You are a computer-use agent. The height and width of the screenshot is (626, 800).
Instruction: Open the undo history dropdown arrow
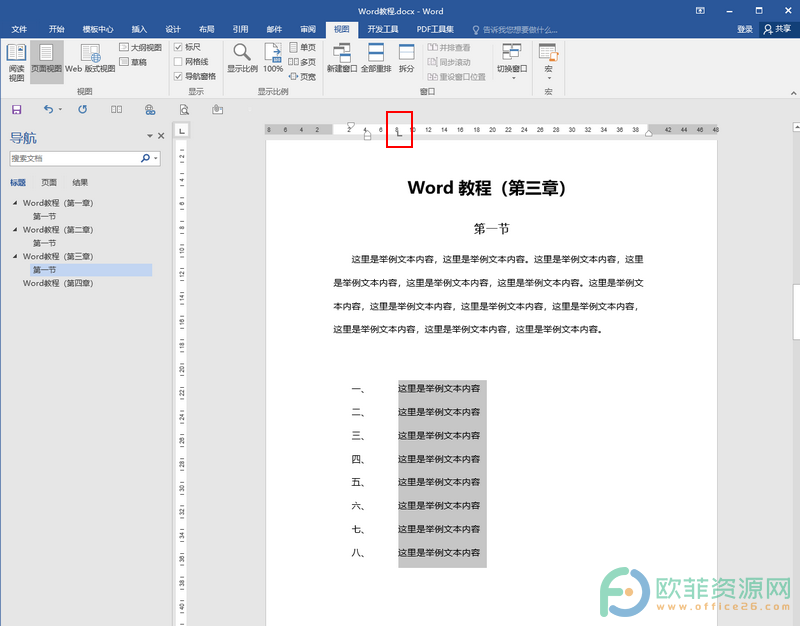(x=60, y=109)
